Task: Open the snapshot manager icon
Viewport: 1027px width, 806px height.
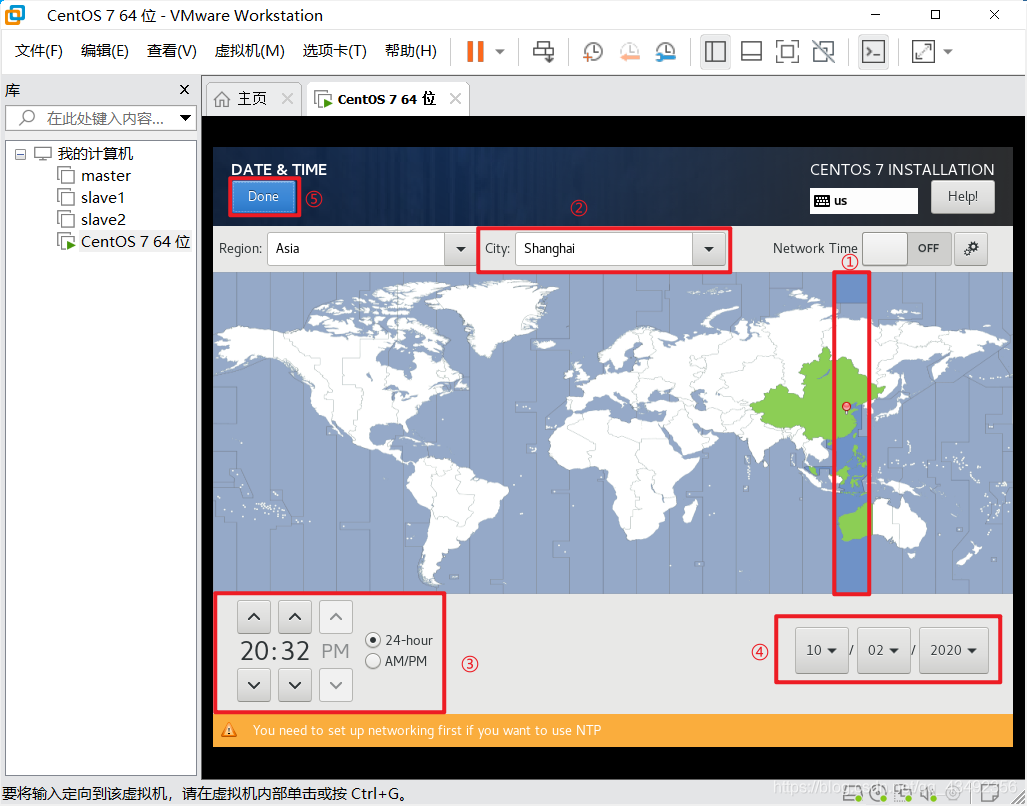Action: tap(665, 52)
